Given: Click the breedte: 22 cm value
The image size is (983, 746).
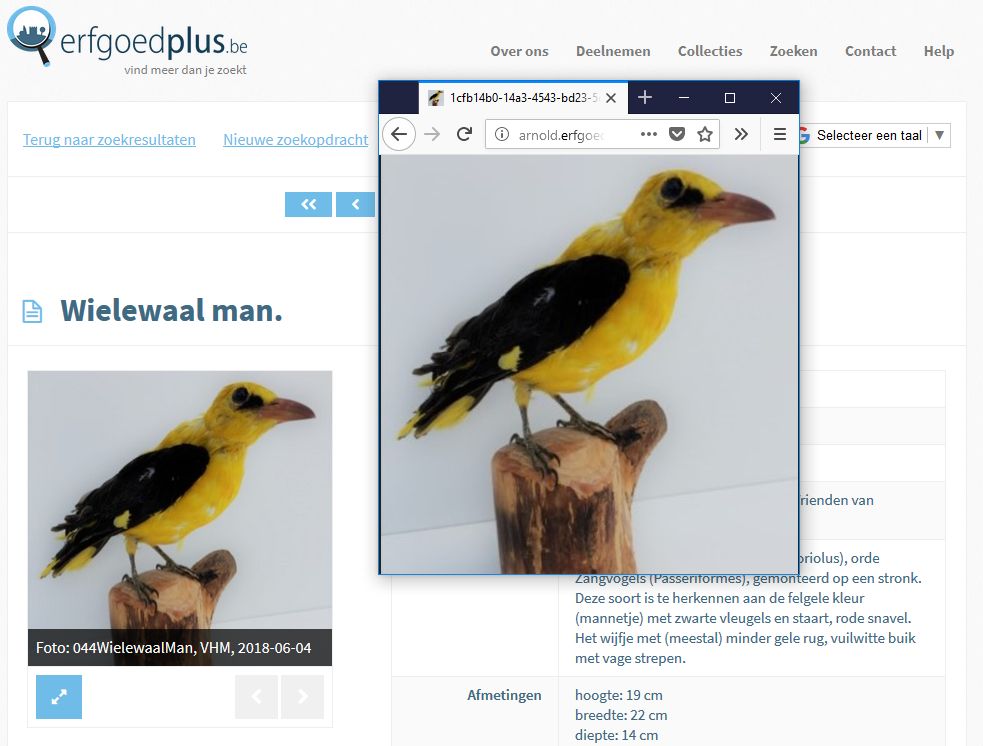Looking at the screenshot, I should [x=621, y=715].
